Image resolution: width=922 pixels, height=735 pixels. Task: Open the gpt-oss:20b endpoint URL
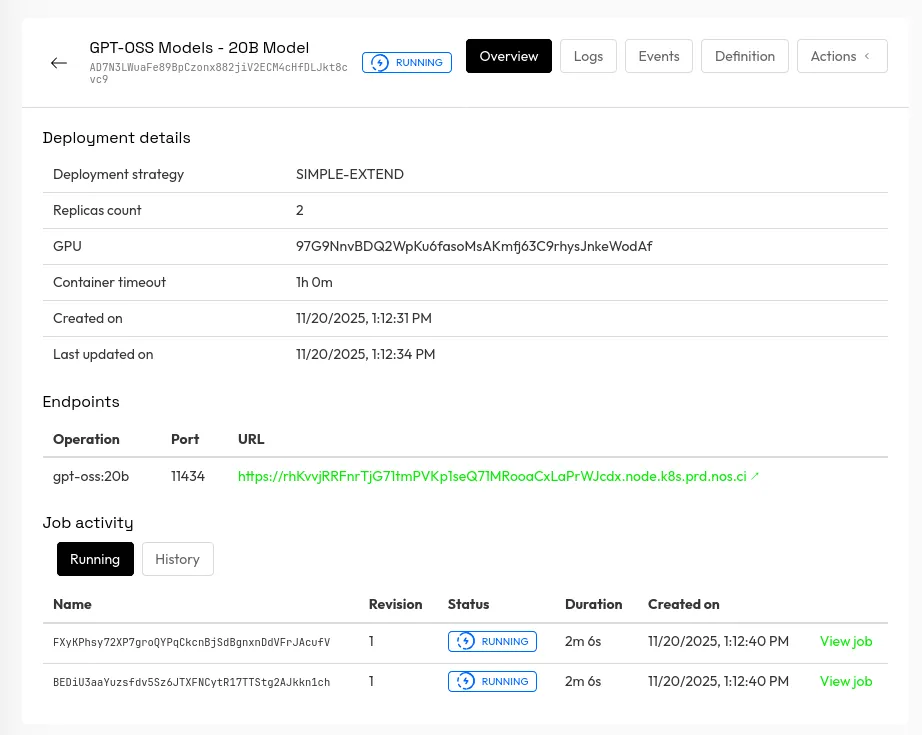[492, 477]
